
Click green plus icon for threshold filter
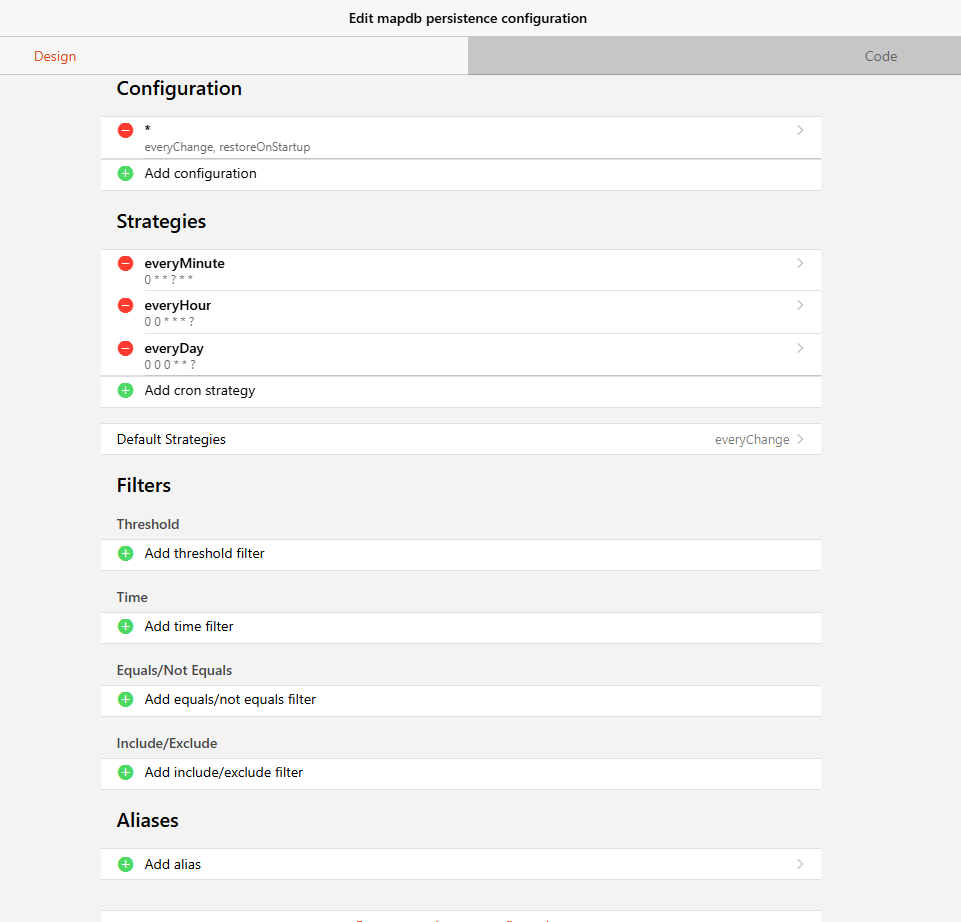coord(125,553)
